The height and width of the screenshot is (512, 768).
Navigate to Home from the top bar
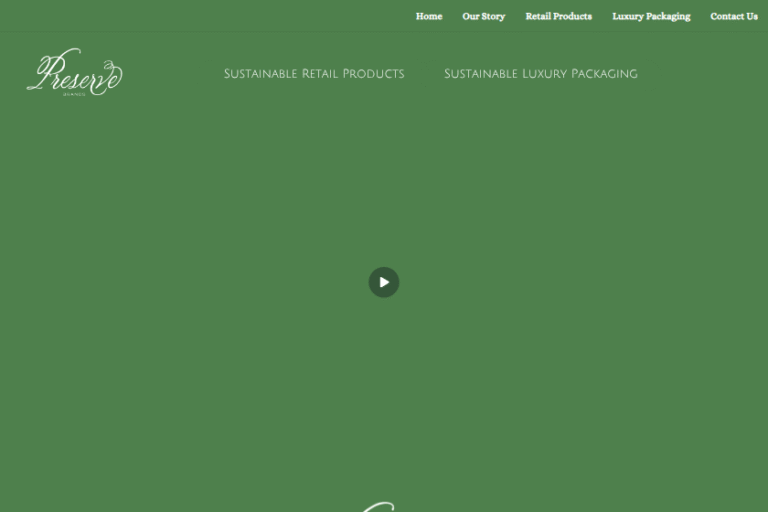pos(429,16)
